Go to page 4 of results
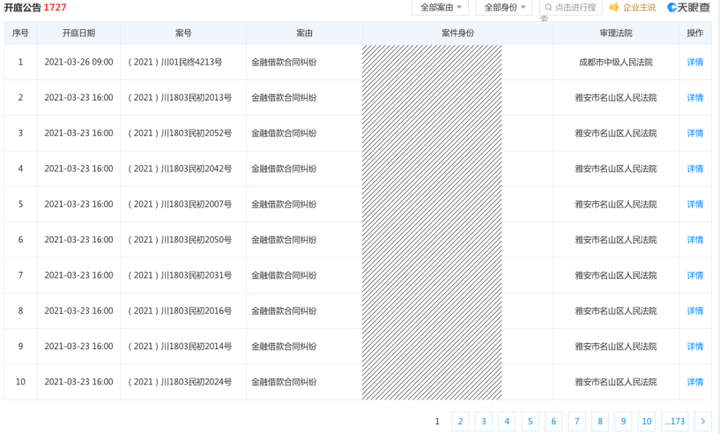720x434 pixels. click(x=507, y=421)
